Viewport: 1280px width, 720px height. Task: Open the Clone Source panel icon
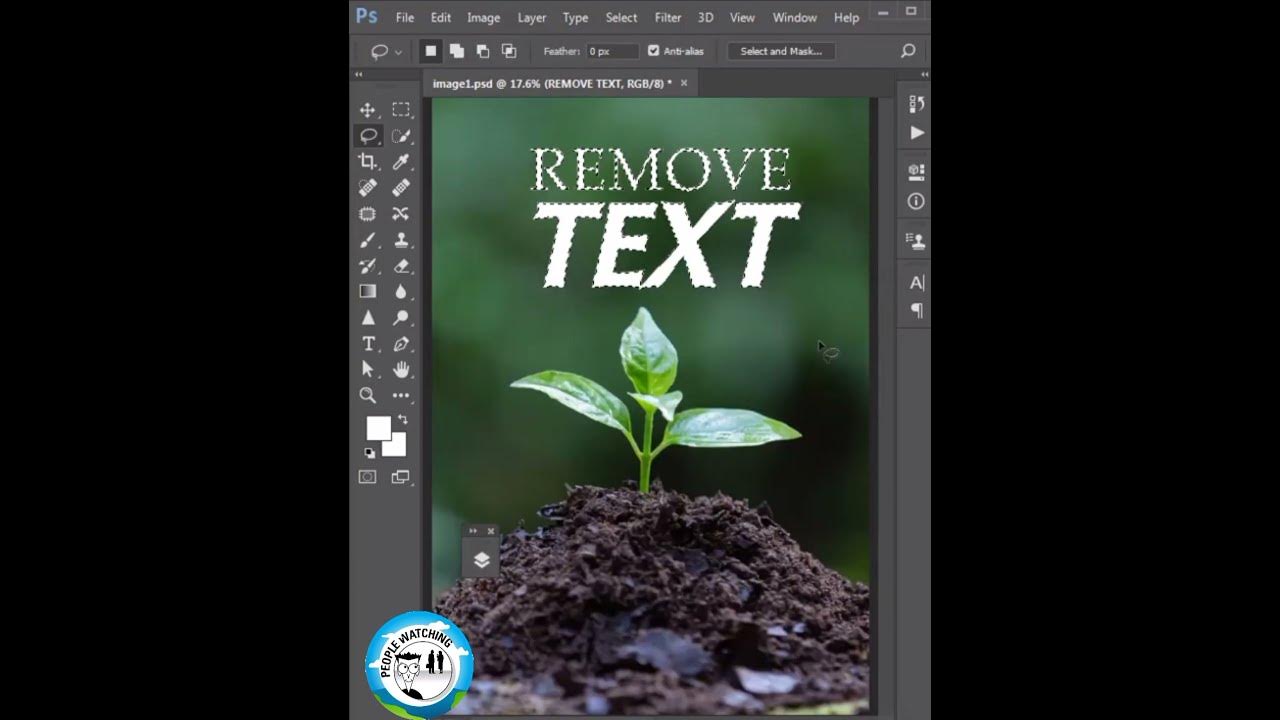coord(916,240)
